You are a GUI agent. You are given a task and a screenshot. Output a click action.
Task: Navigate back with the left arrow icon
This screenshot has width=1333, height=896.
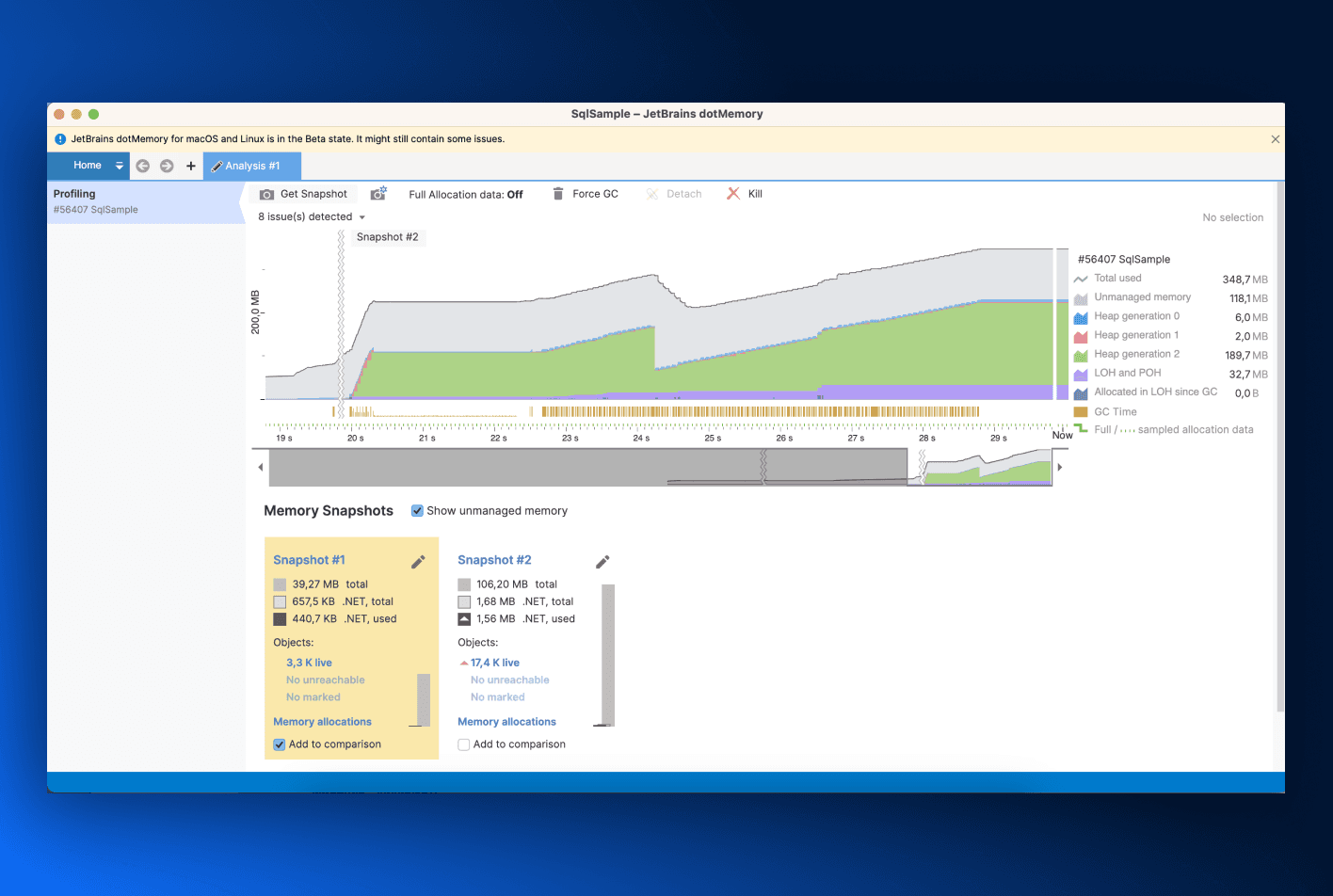click(143, 166)
